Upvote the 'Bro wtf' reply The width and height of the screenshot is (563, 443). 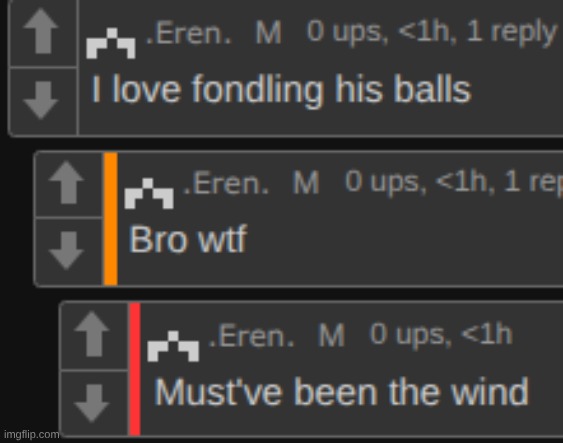point(67,182)
